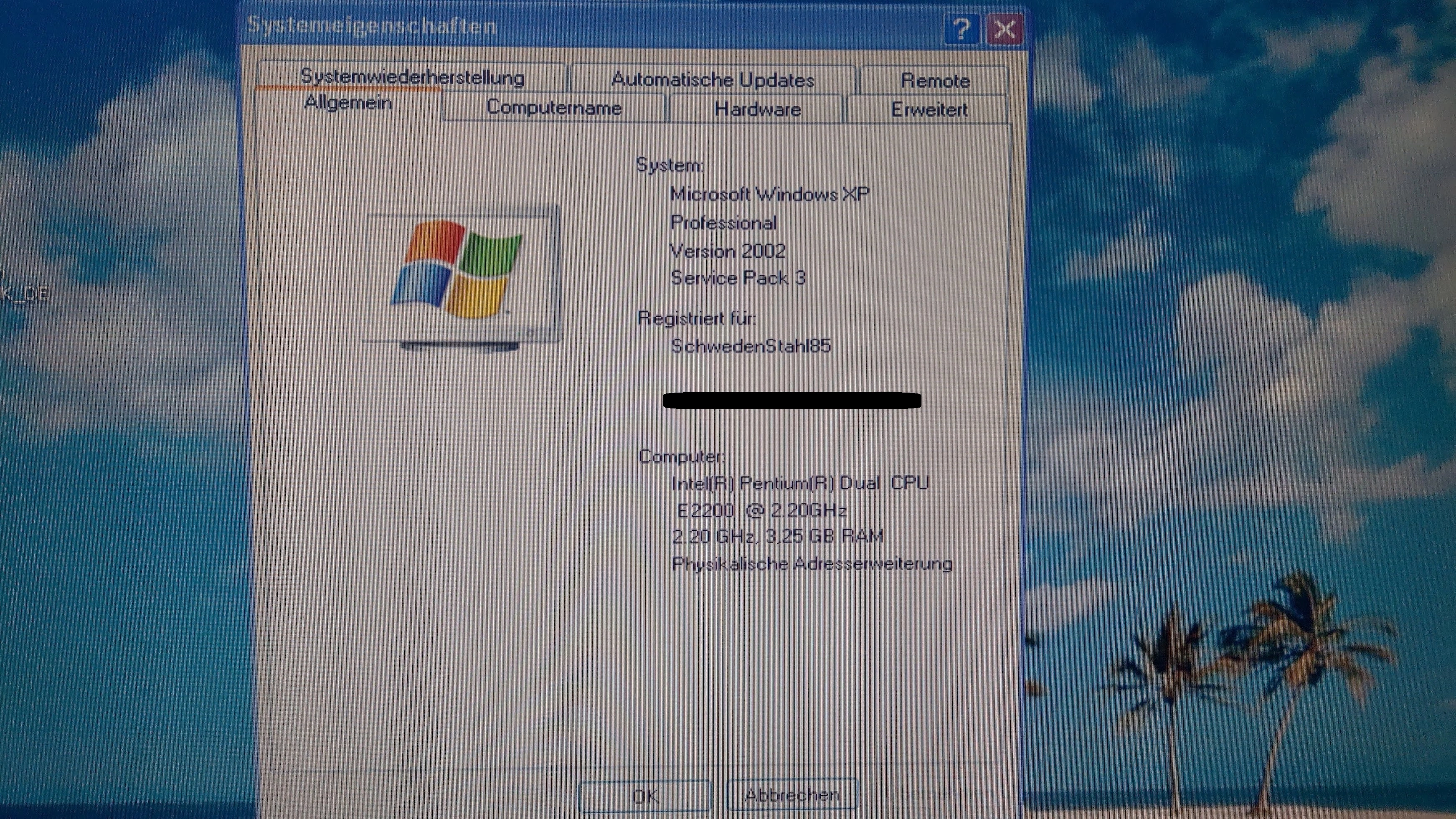Click the 'Intel(R) Pentium(R) Dual CPU' text
1456x819 pixels.
(800, 483)
